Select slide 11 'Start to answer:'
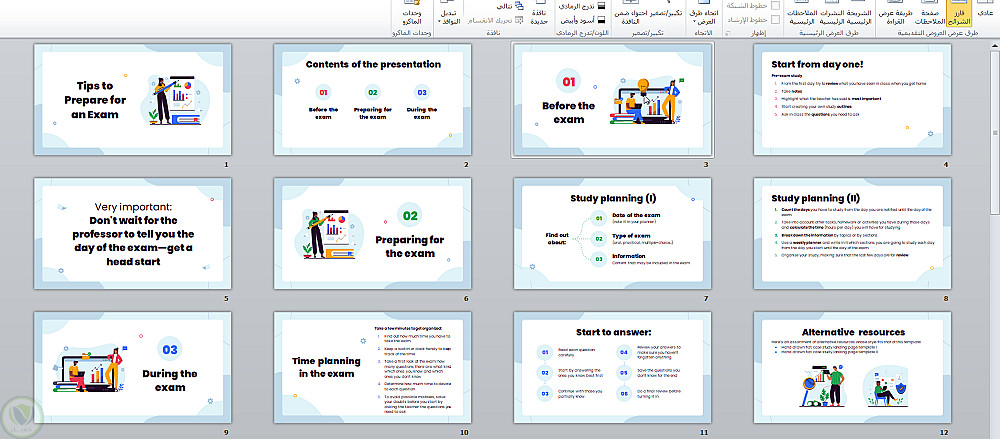 coord(612,368)
